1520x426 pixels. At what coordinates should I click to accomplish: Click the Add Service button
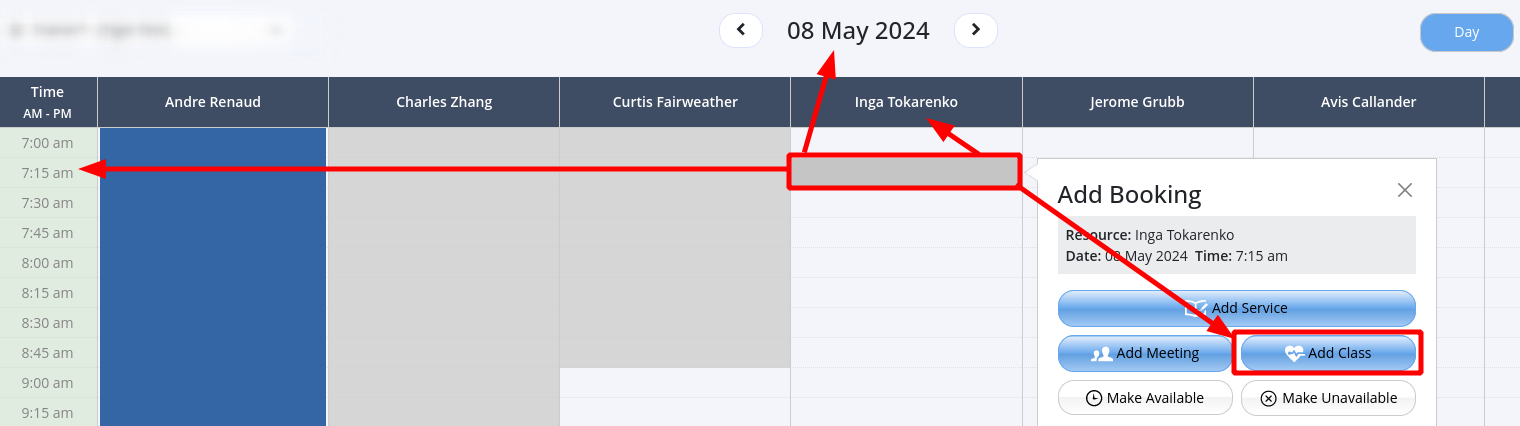point(1237,308)
